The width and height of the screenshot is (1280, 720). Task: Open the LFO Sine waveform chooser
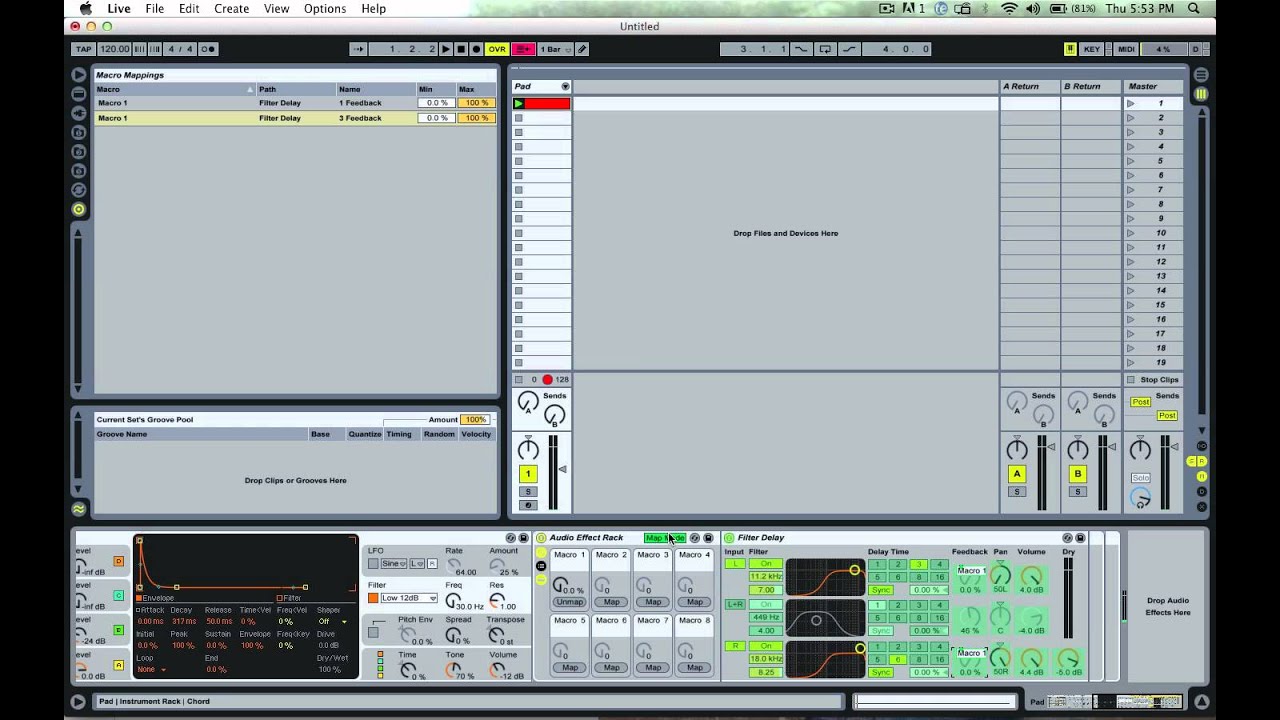(394, 564)
